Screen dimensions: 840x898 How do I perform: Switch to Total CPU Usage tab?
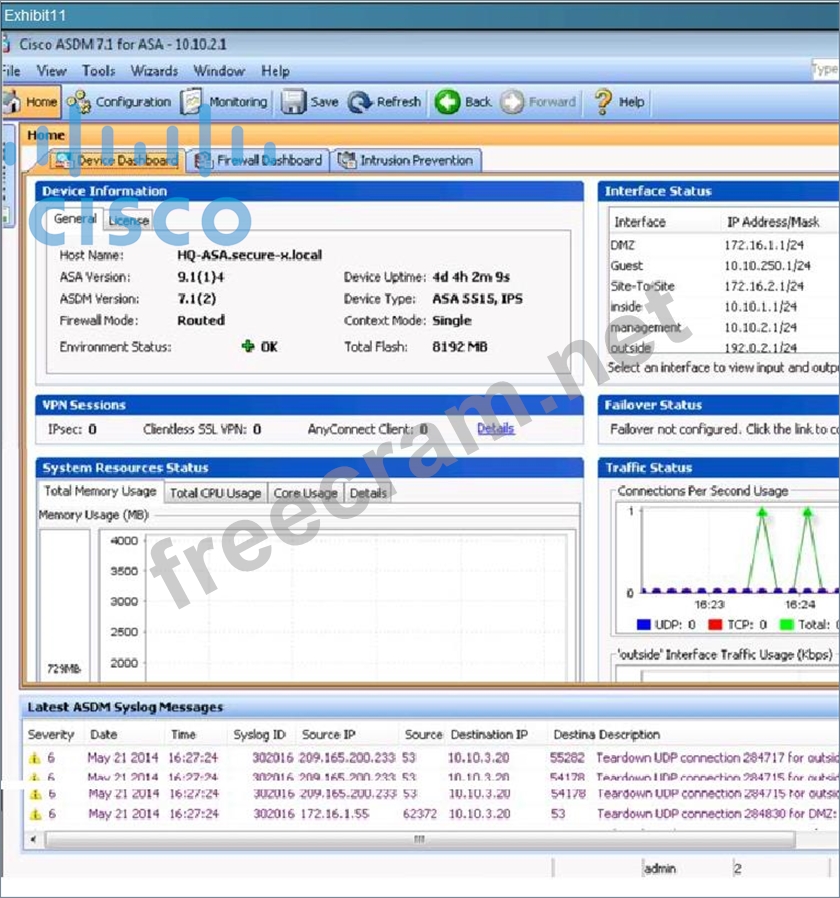click(x=214, y=493)
